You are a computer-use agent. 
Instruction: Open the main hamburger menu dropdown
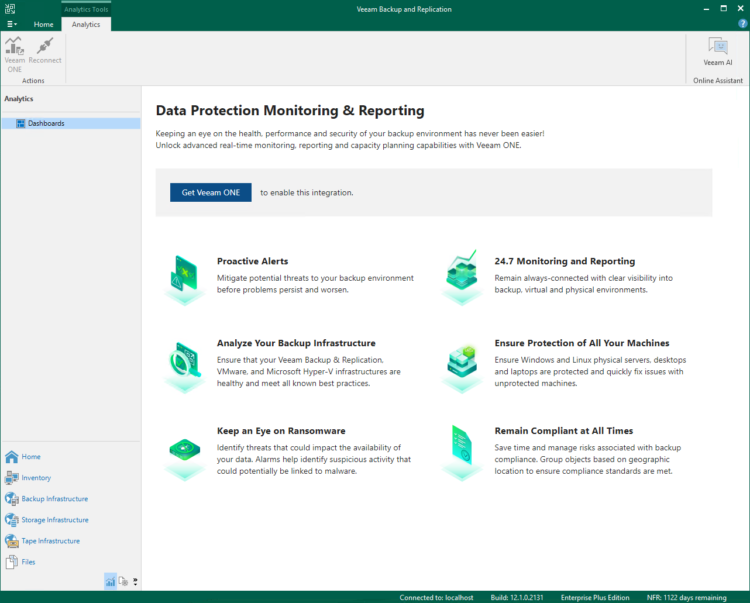12,24
